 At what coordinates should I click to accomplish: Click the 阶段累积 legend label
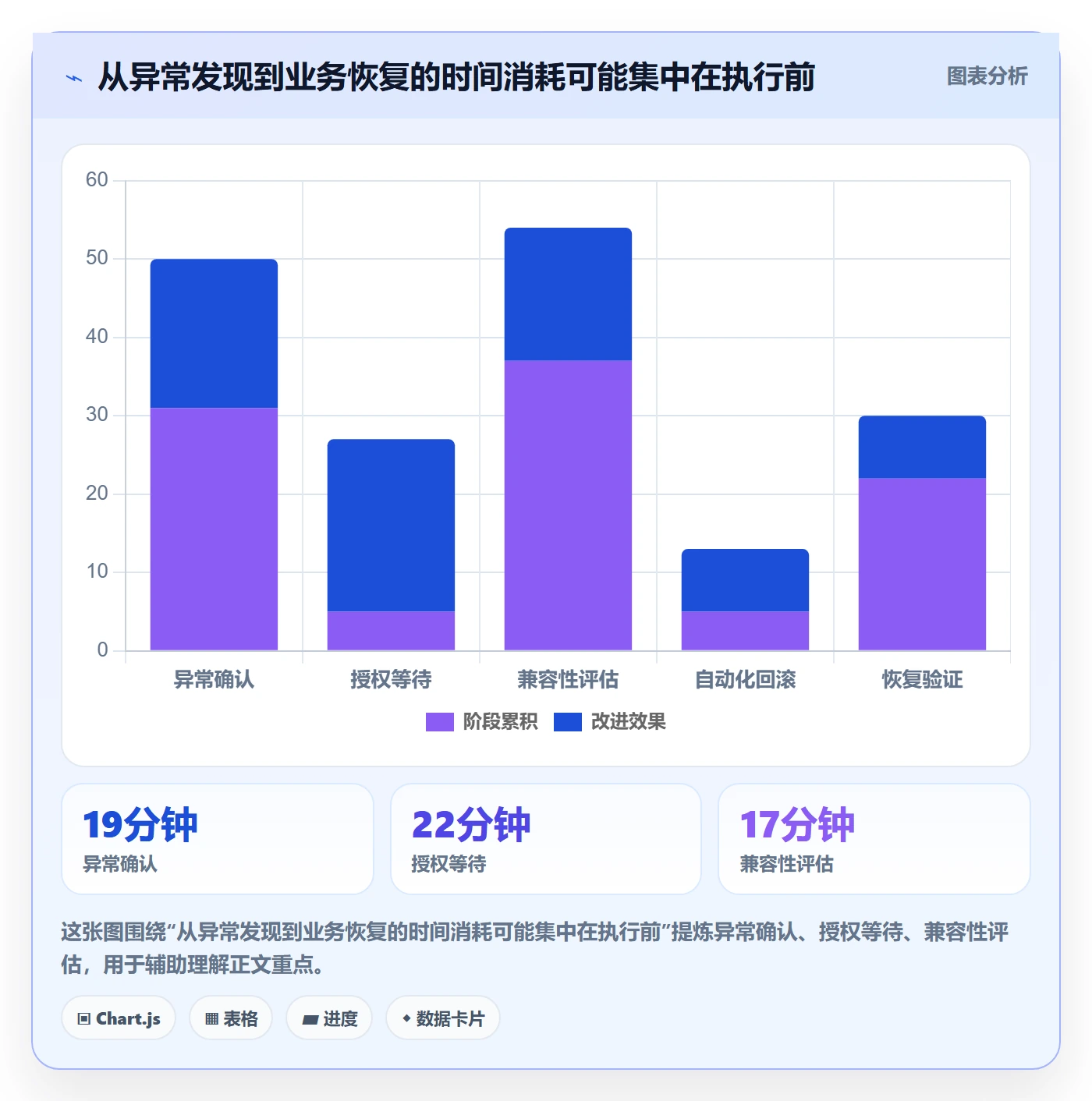[x=500, y=722]
